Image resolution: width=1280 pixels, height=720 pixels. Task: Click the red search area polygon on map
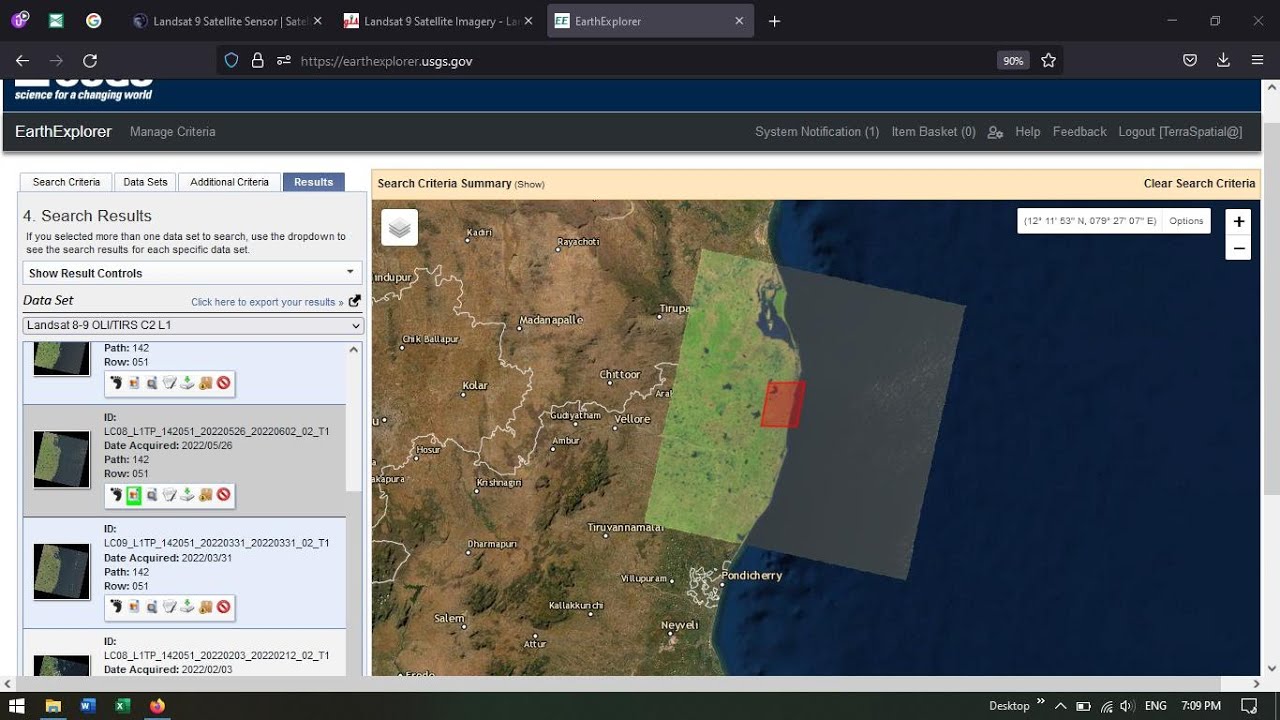pyautogui.click(x=783, y=405)
